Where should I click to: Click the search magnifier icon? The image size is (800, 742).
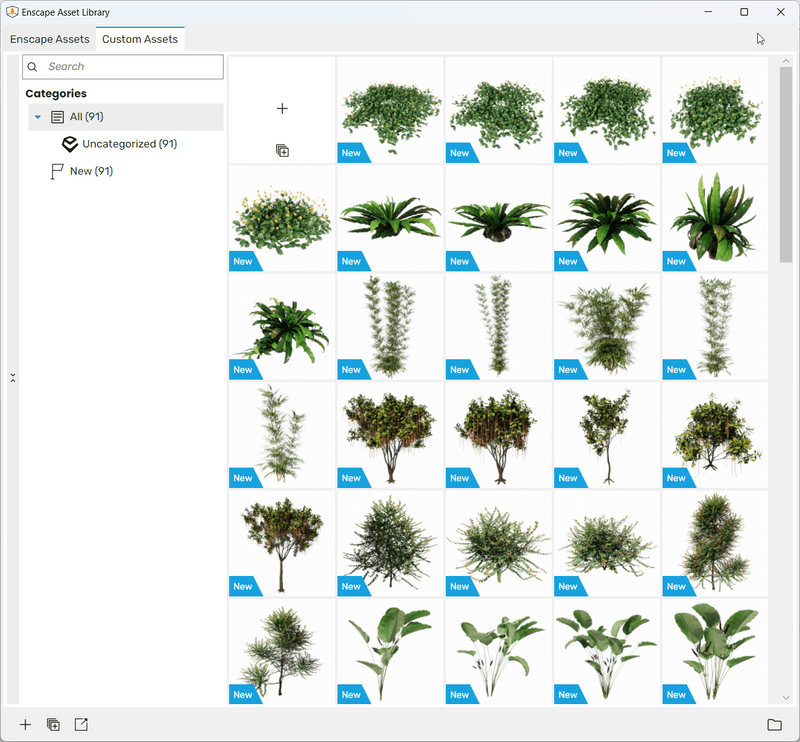33,67
